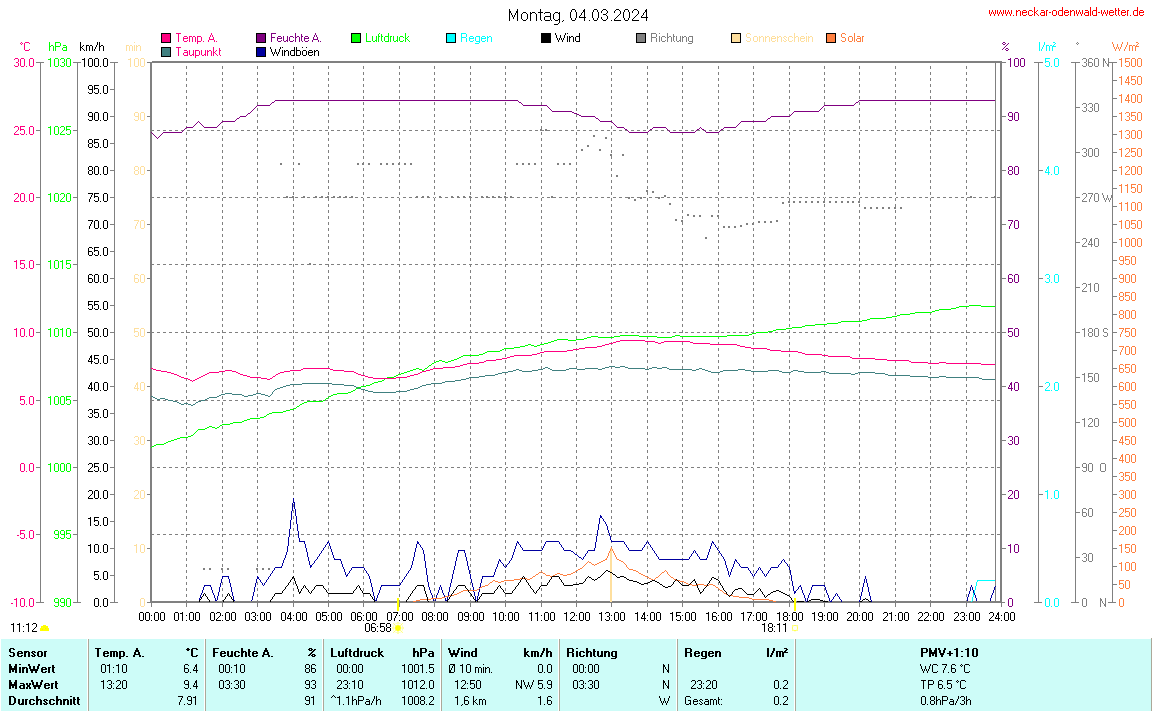Click the sun icon beside 18:11
The width and height of the screenshot is (1152, 711).
pyautogui.click(x=796, y=628)
